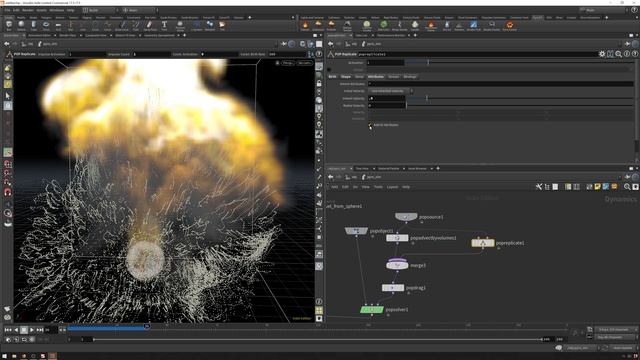Open Inherit Velocity dropdown
Image resolution: width=640 pixels, height=360 pixels.
coord(391,91)
